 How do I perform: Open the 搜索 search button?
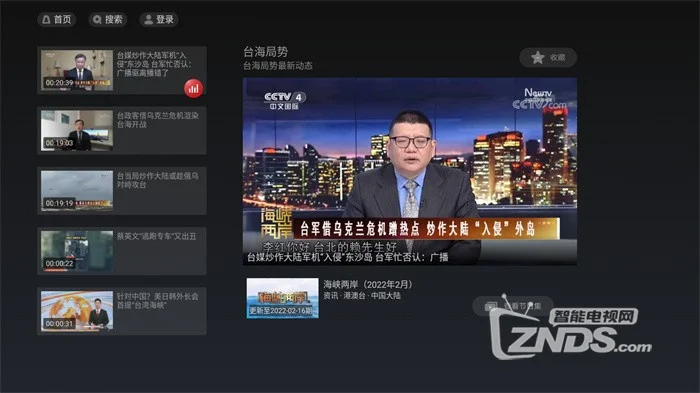tap(108, 20)
